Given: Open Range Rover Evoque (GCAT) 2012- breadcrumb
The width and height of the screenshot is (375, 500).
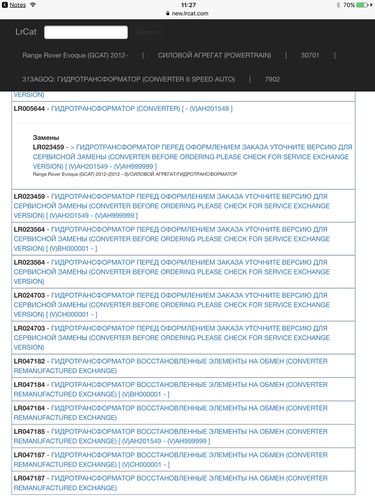Looking at the screenshot, I should click(75, 55).
